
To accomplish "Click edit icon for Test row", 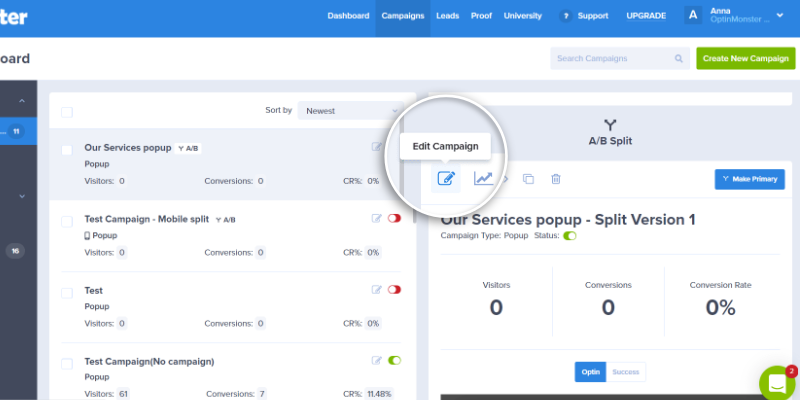I will [377, 290].
